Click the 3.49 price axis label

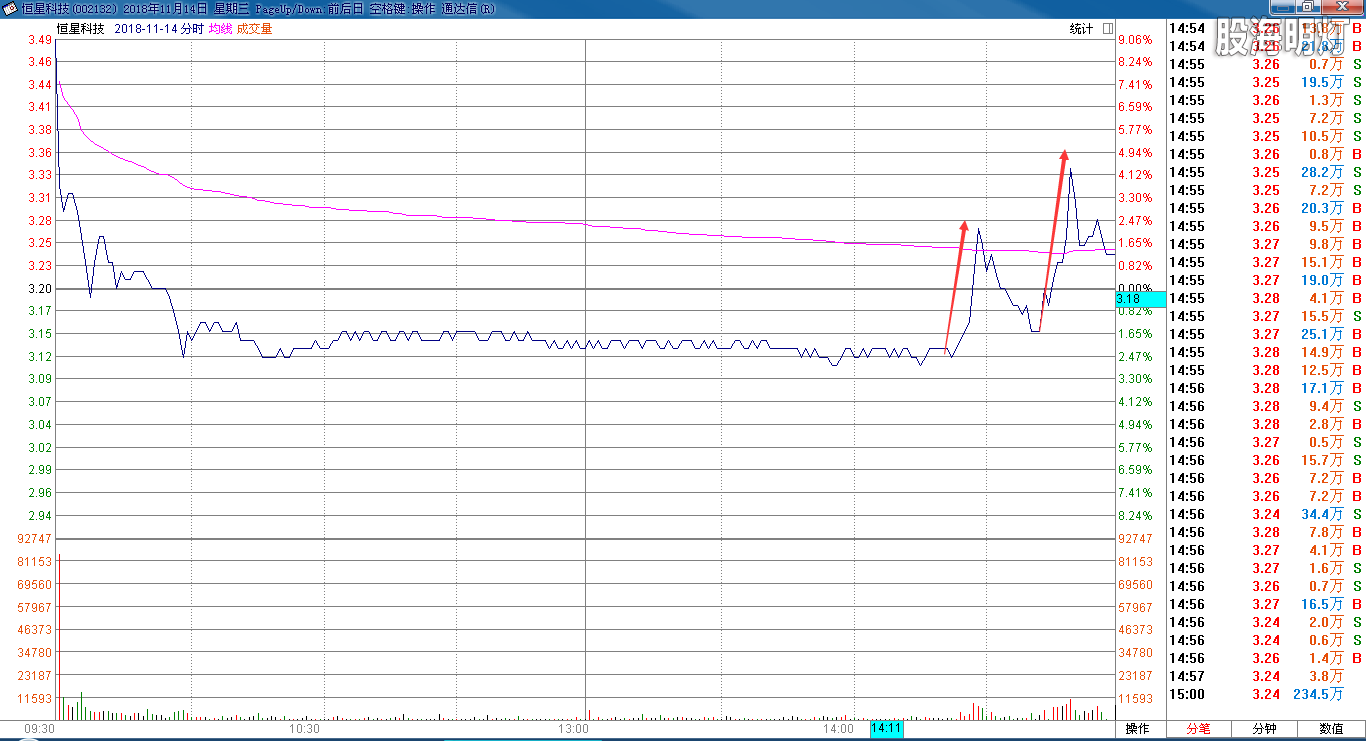40,40
